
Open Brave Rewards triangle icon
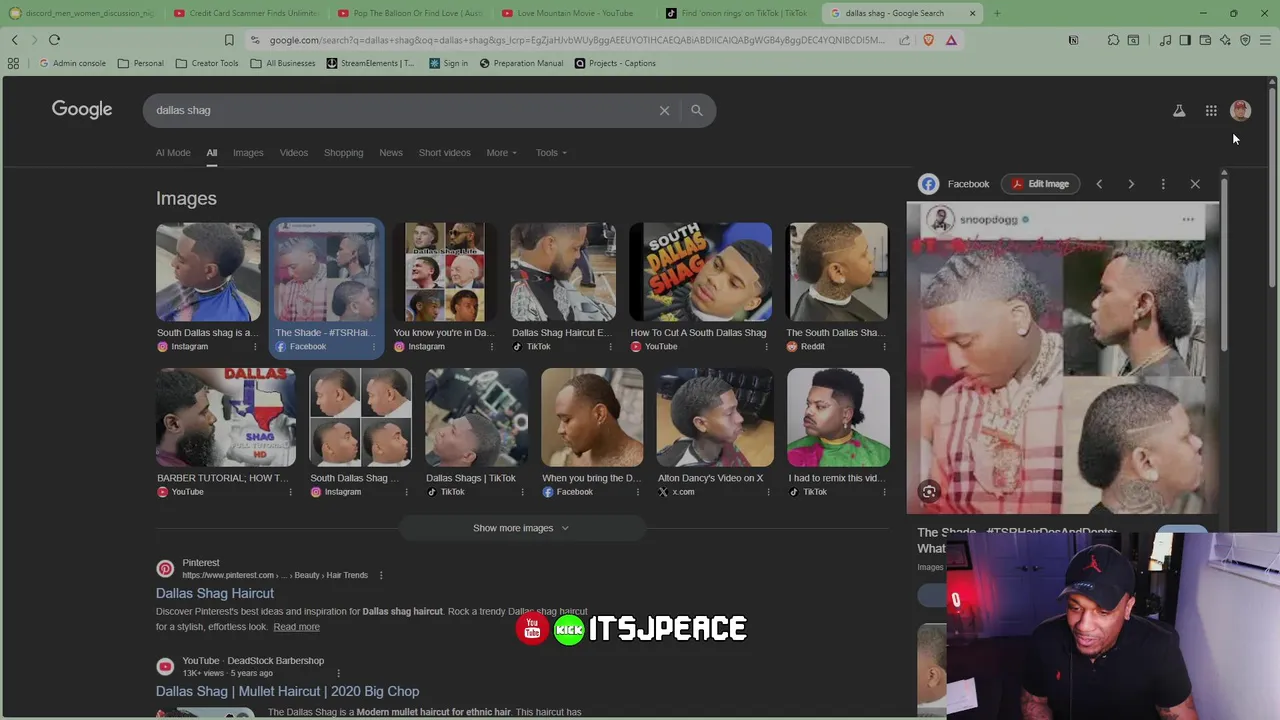(951, 40)
